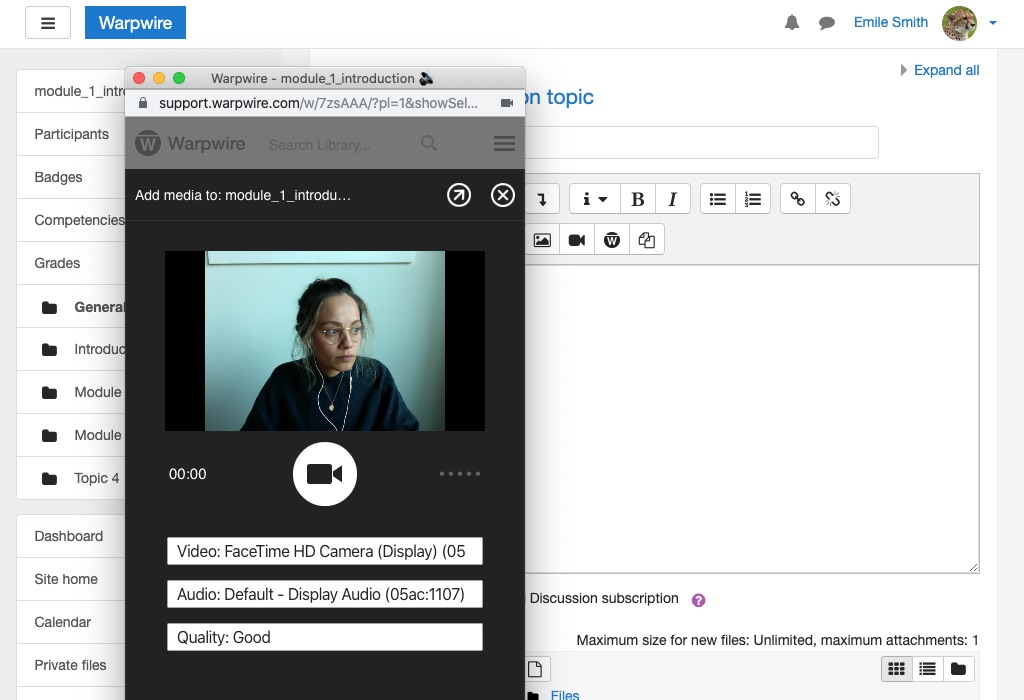Open the messages chat bubble
This screenshot has height=700, width=1024.
point(827,24)
